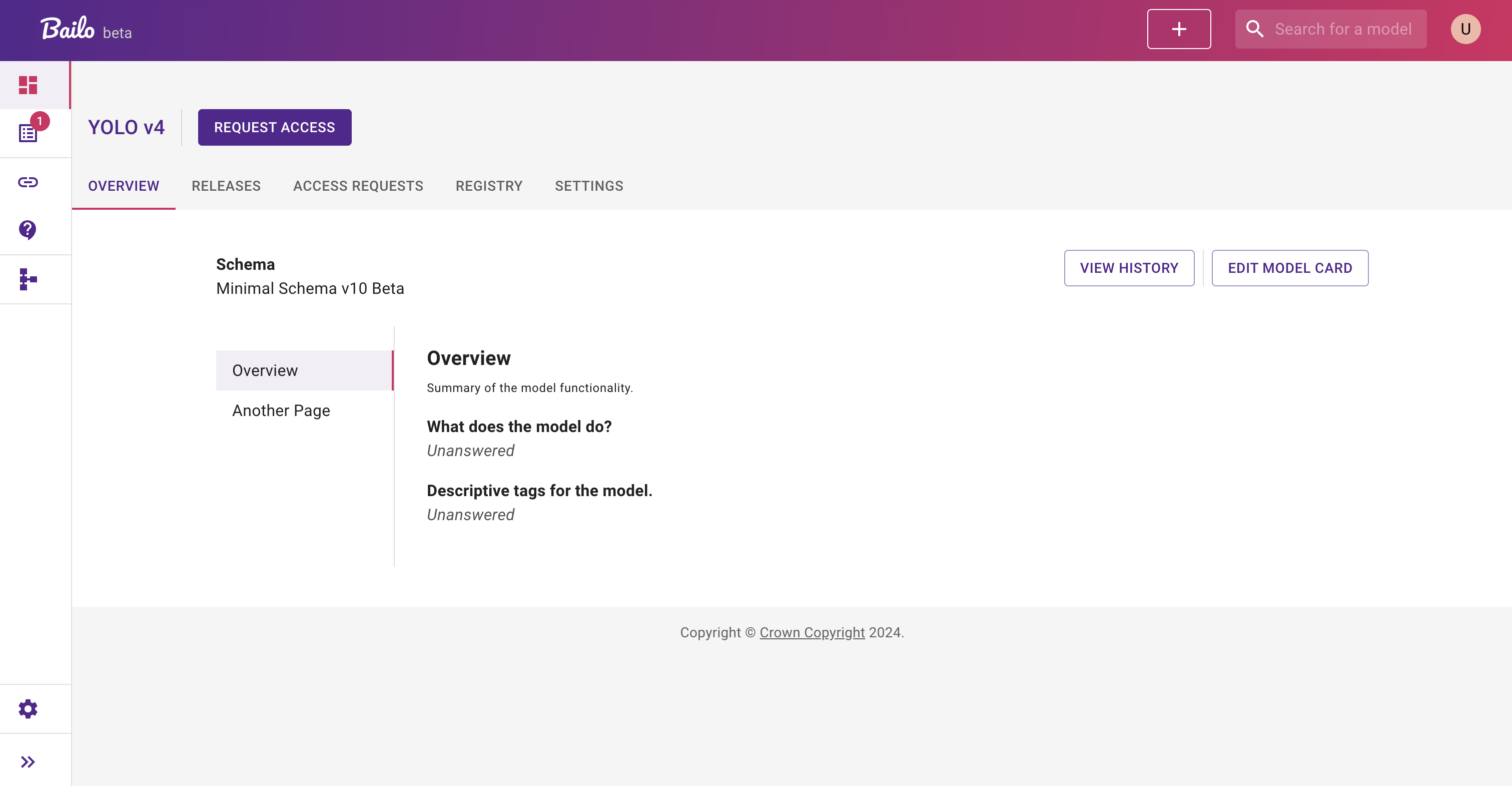
Task: Switch to the Releases tab
Action: [x=226, y=186]
